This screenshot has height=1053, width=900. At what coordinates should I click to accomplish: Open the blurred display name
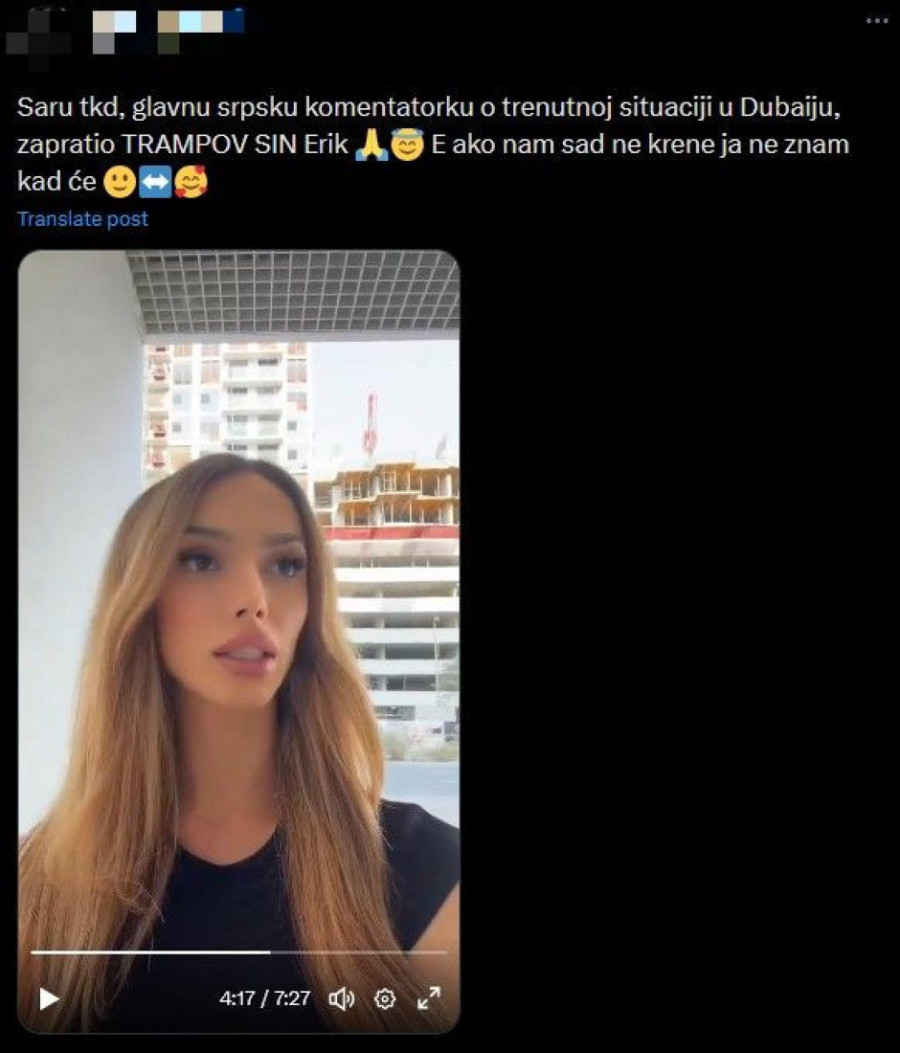pos(114,30)
